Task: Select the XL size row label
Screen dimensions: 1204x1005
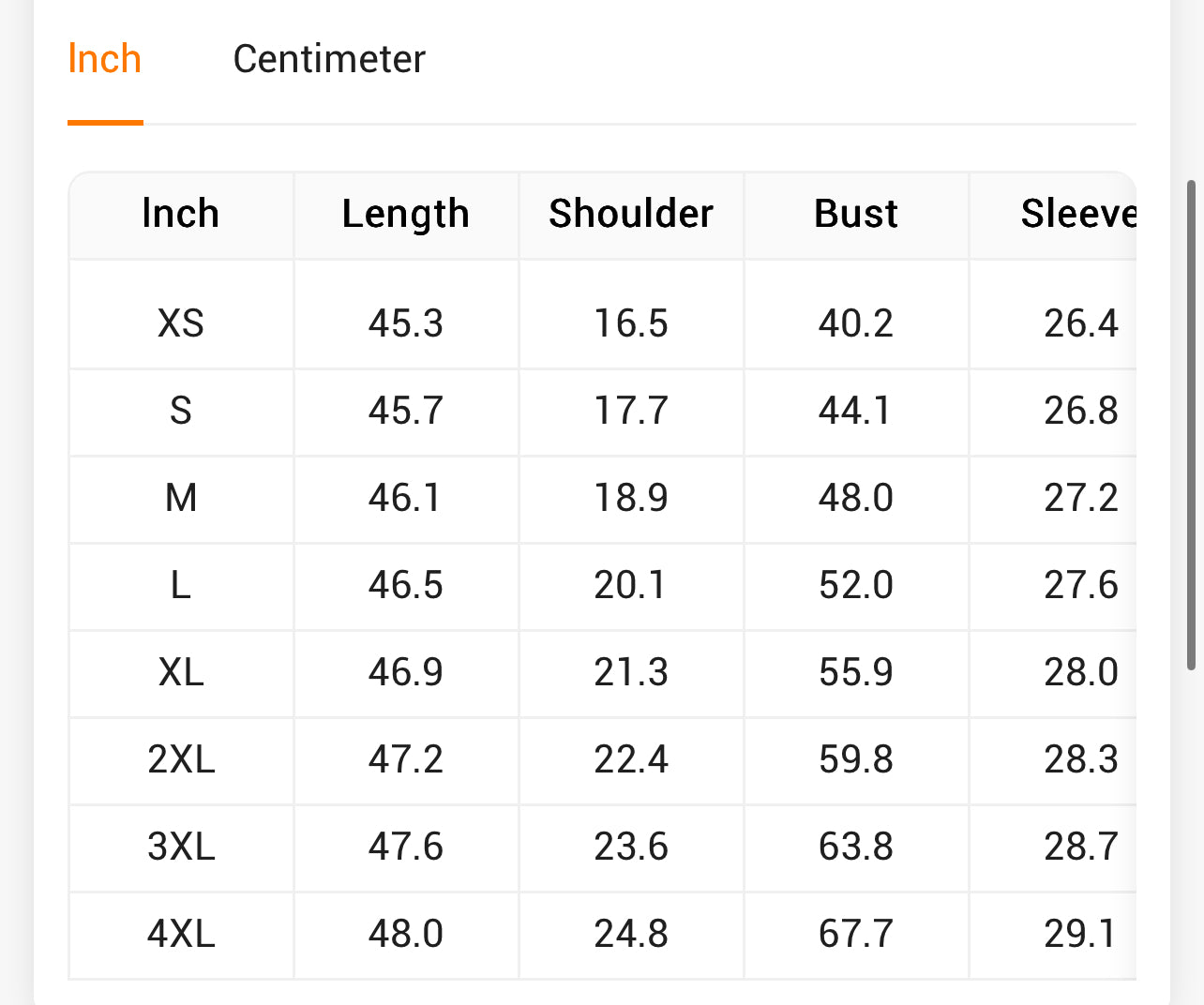Action: tap(181, 672)
